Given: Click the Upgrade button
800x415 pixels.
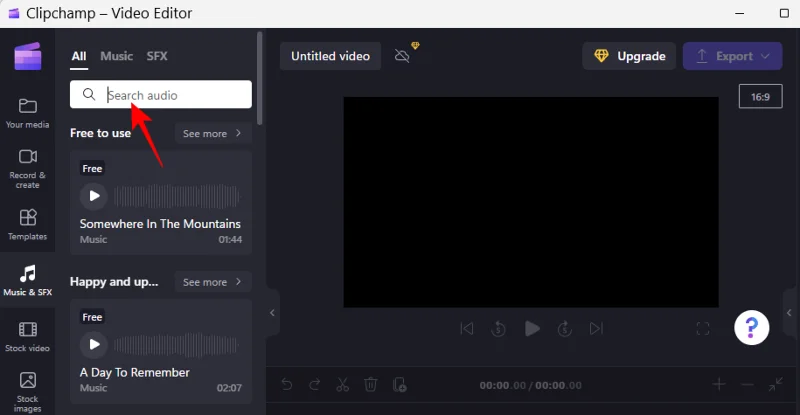Looking at the screenshot, I should tap(629, 56).
